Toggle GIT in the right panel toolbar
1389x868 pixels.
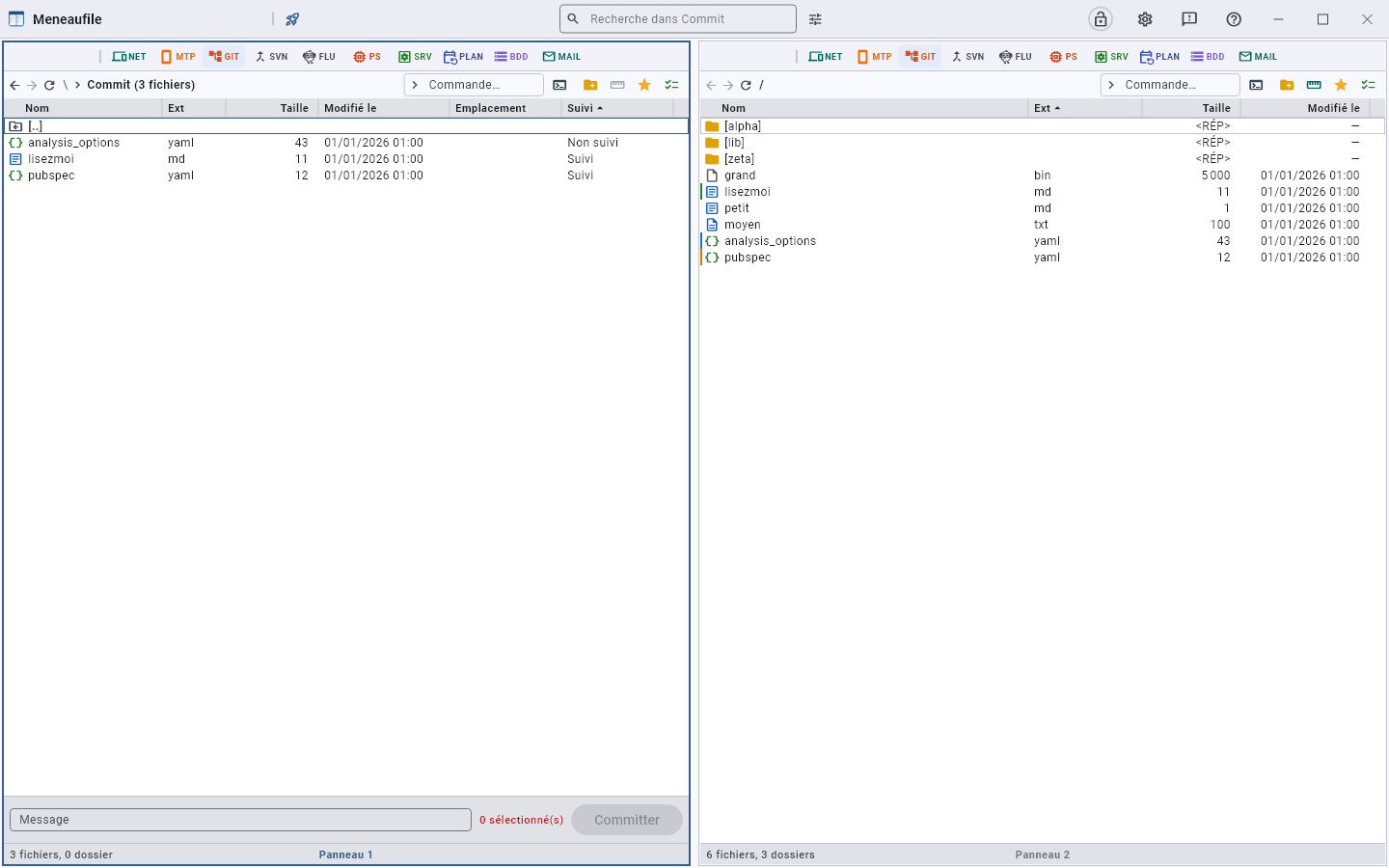[920, 57]
